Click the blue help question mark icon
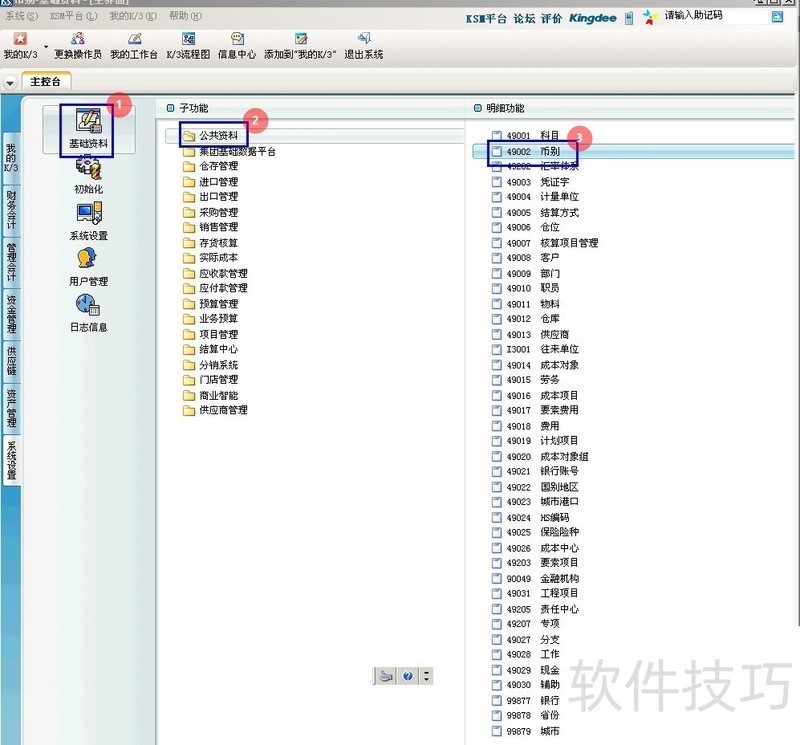Image resolution: width=800 pixels, height=745 pixels. coord(408,677)
